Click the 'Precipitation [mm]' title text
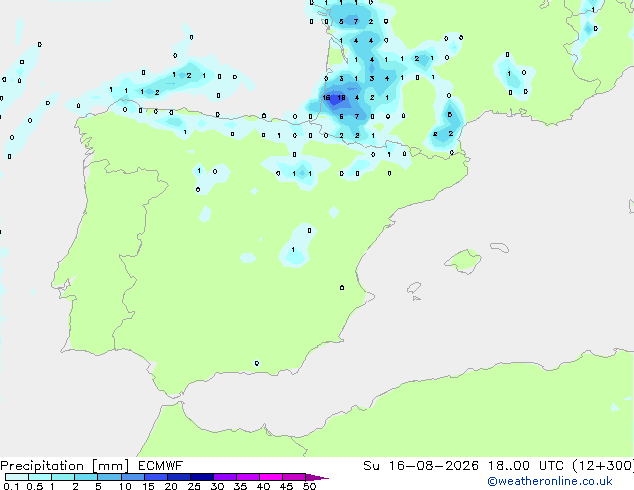 tap(65, 466)
